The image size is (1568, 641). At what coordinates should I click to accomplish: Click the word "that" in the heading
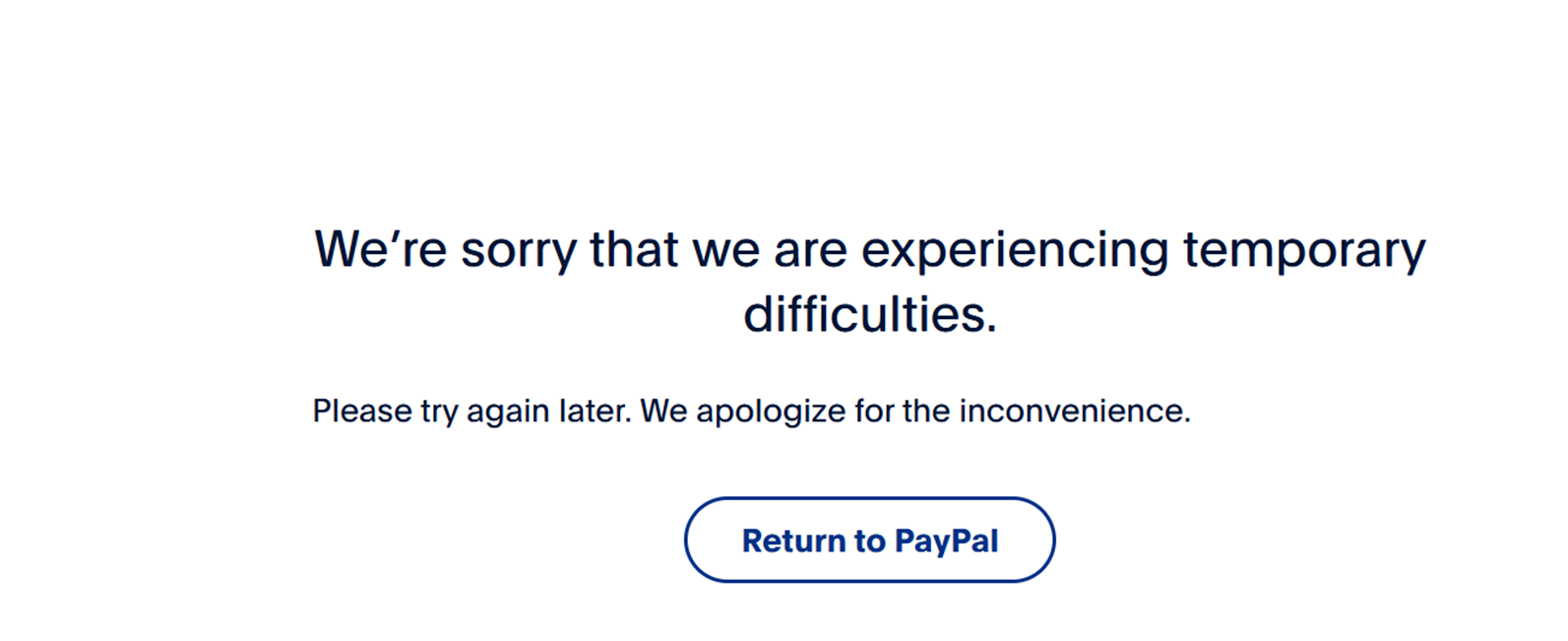tap(634, 249)
